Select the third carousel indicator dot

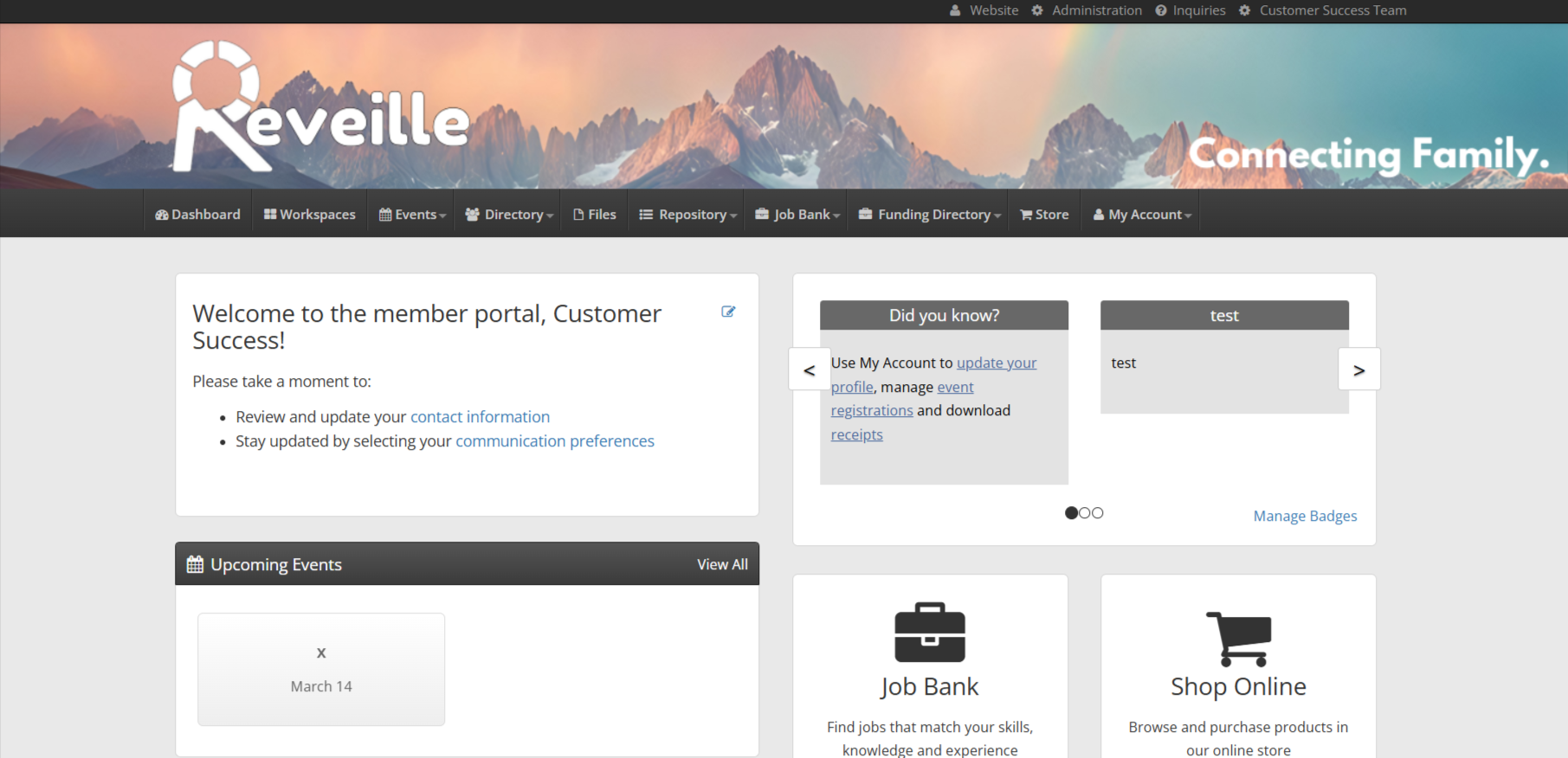(1098, 513)
